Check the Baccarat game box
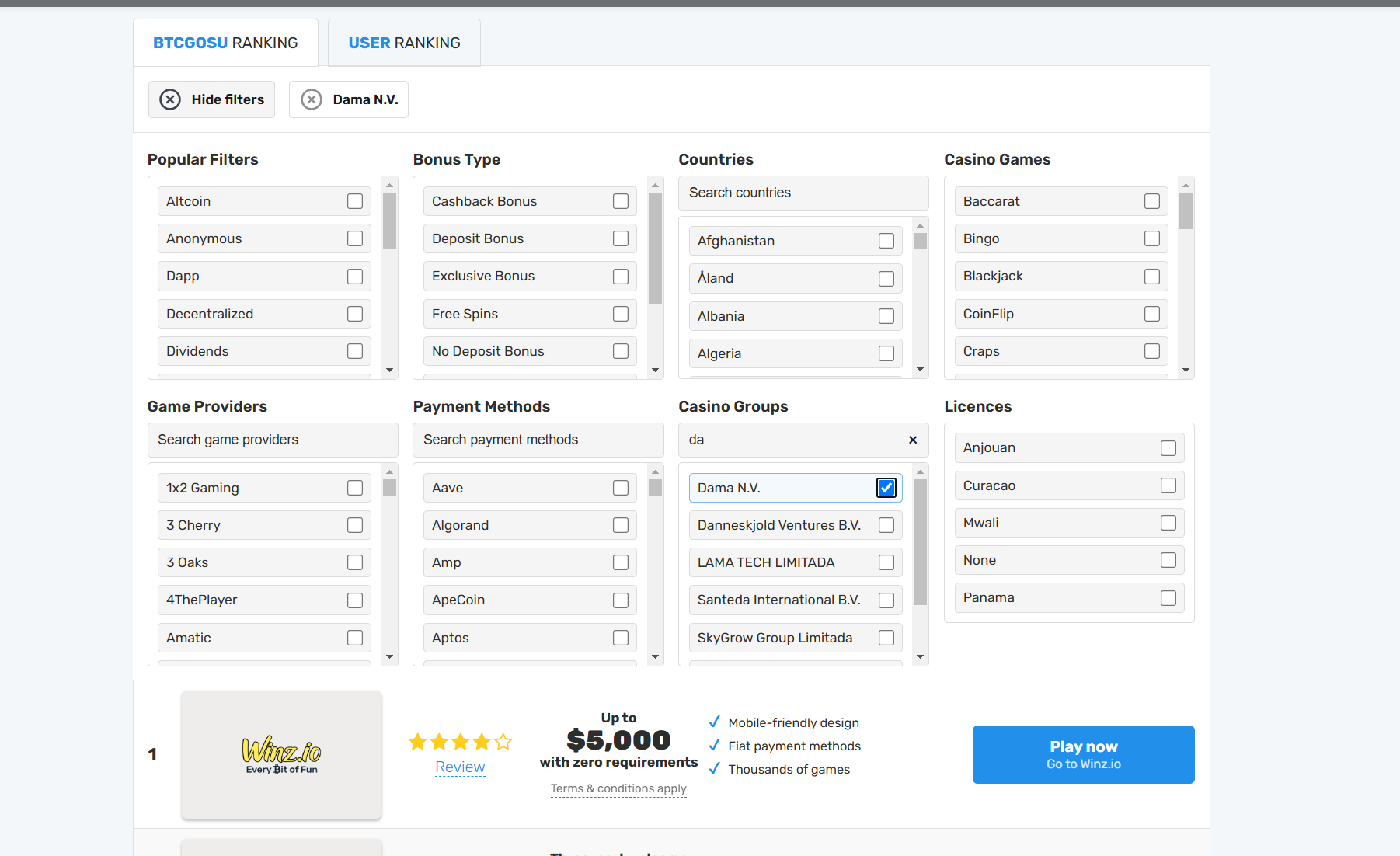This screenshot has width=1400, height=856. tap(1152, 201)
